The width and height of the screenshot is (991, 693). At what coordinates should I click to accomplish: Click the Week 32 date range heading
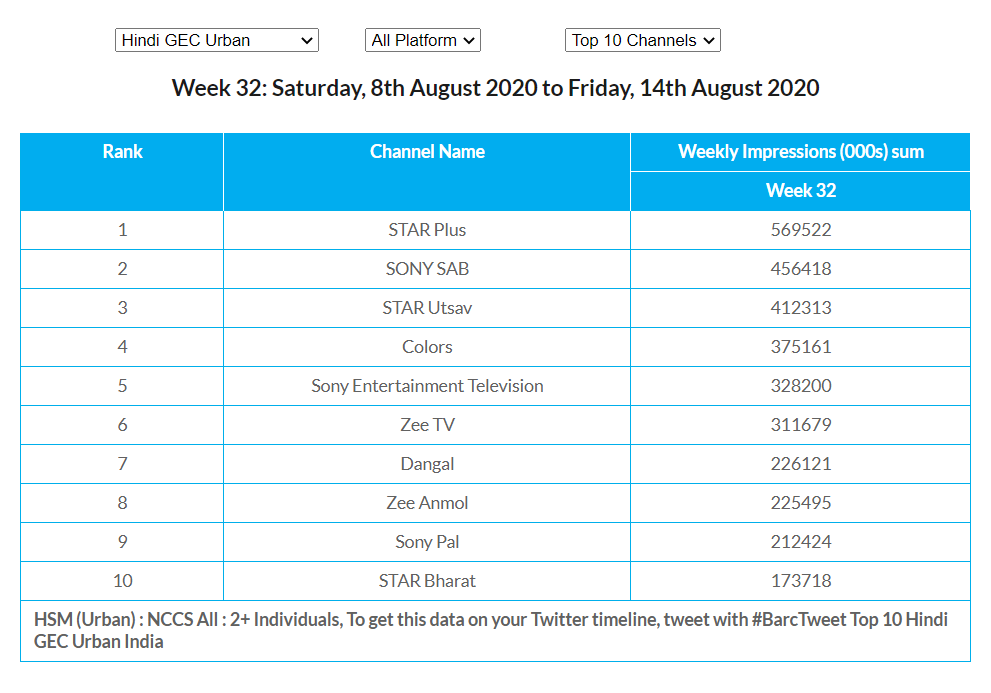coord(495,88)
